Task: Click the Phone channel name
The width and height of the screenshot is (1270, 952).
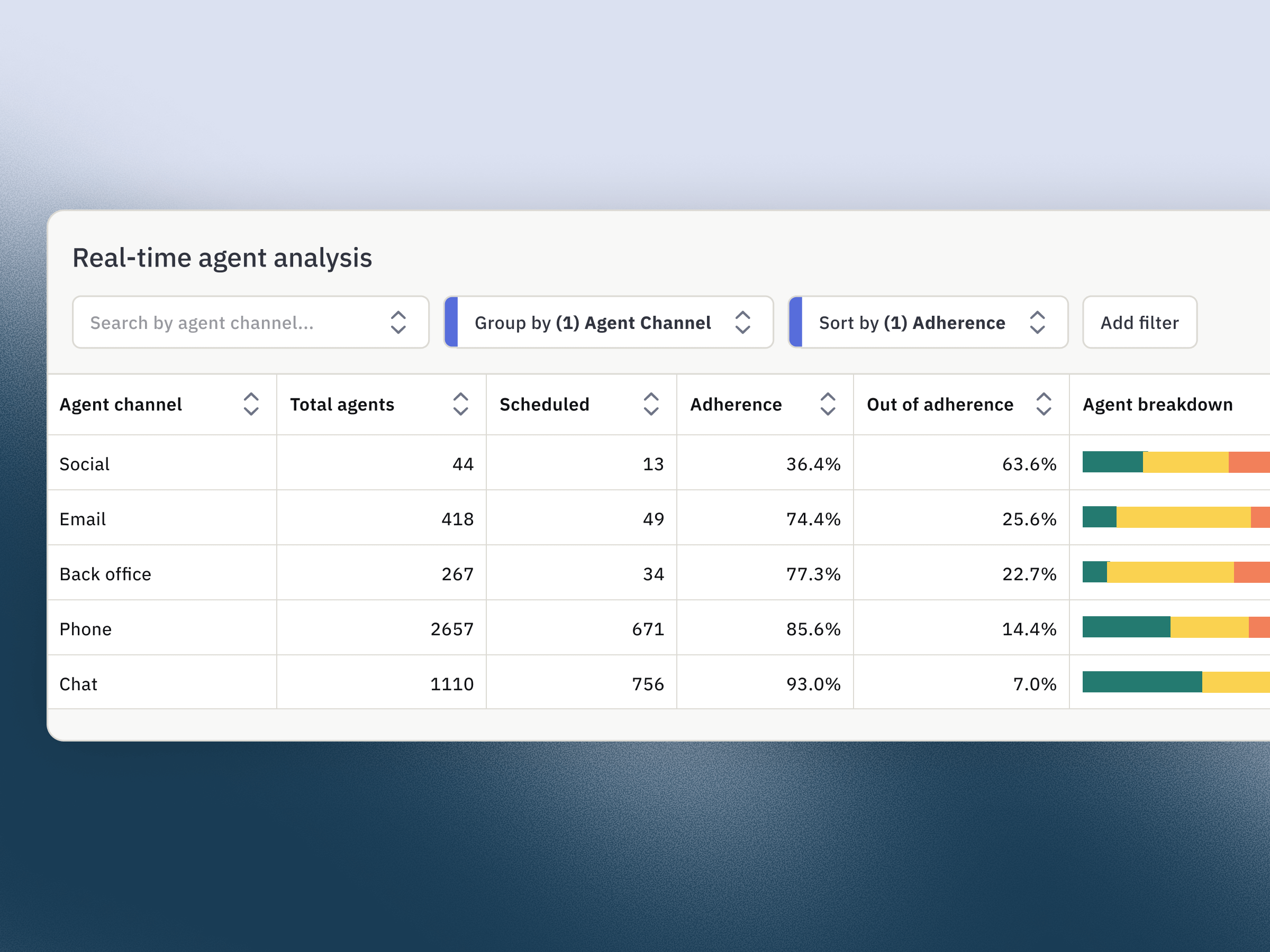Action: tap(86, 629)
